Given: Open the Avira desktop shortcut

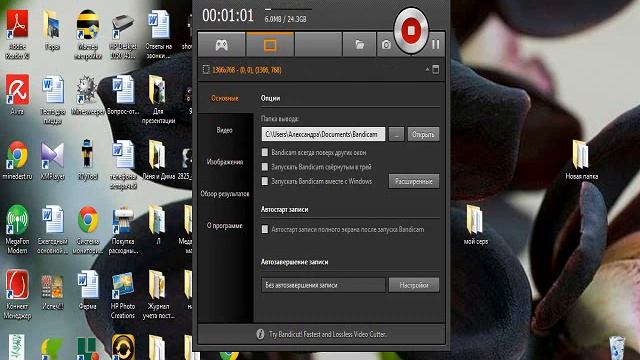Looking at the screenshot, I should tap(17, 96).
